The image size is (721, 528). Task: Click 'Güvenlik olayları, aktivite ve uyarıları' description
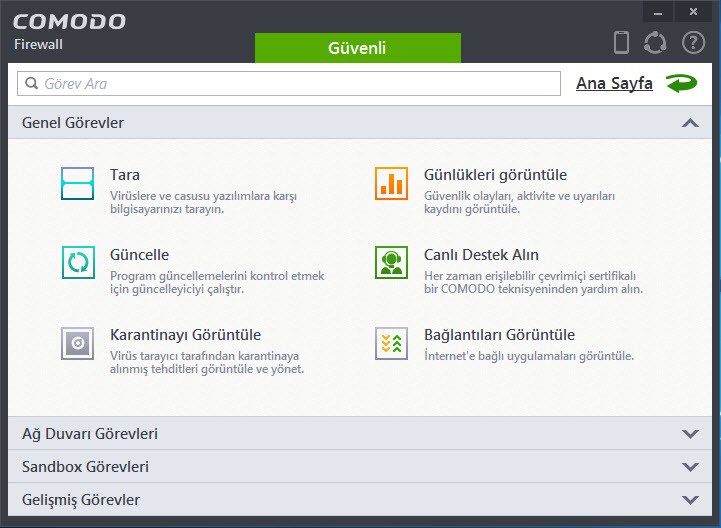pos(519,196)
